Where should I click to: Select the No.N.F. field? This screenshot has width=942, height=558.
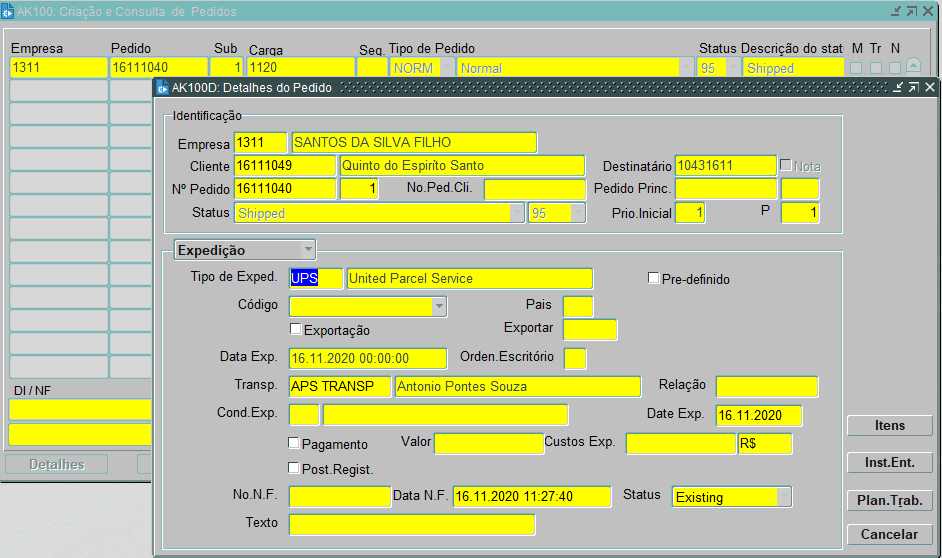click(x=339, y=497)
